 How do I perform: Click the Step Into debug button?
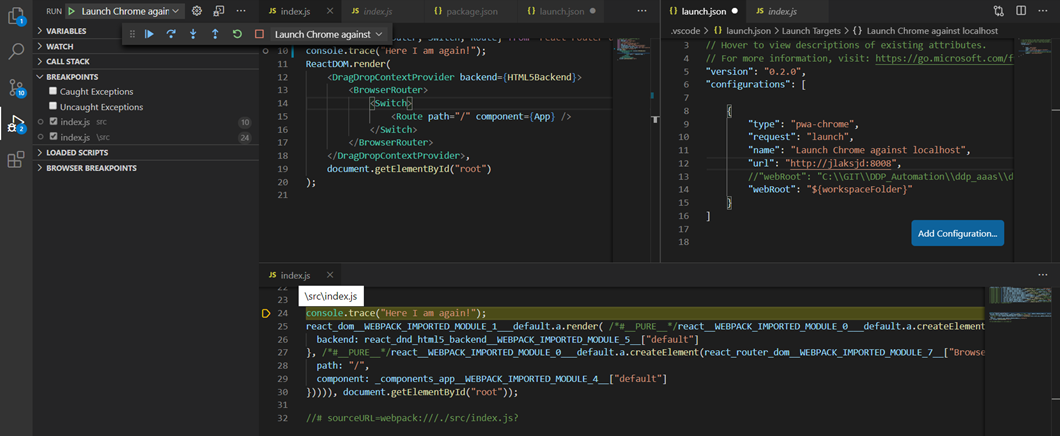[x=193, y=34]
